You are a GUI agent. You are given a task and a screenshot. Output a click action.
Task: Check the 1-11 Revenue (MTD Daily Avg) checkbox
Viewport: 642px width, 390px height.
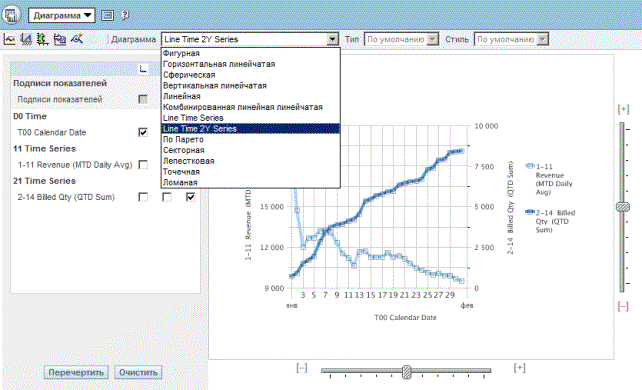click(143, 165)
